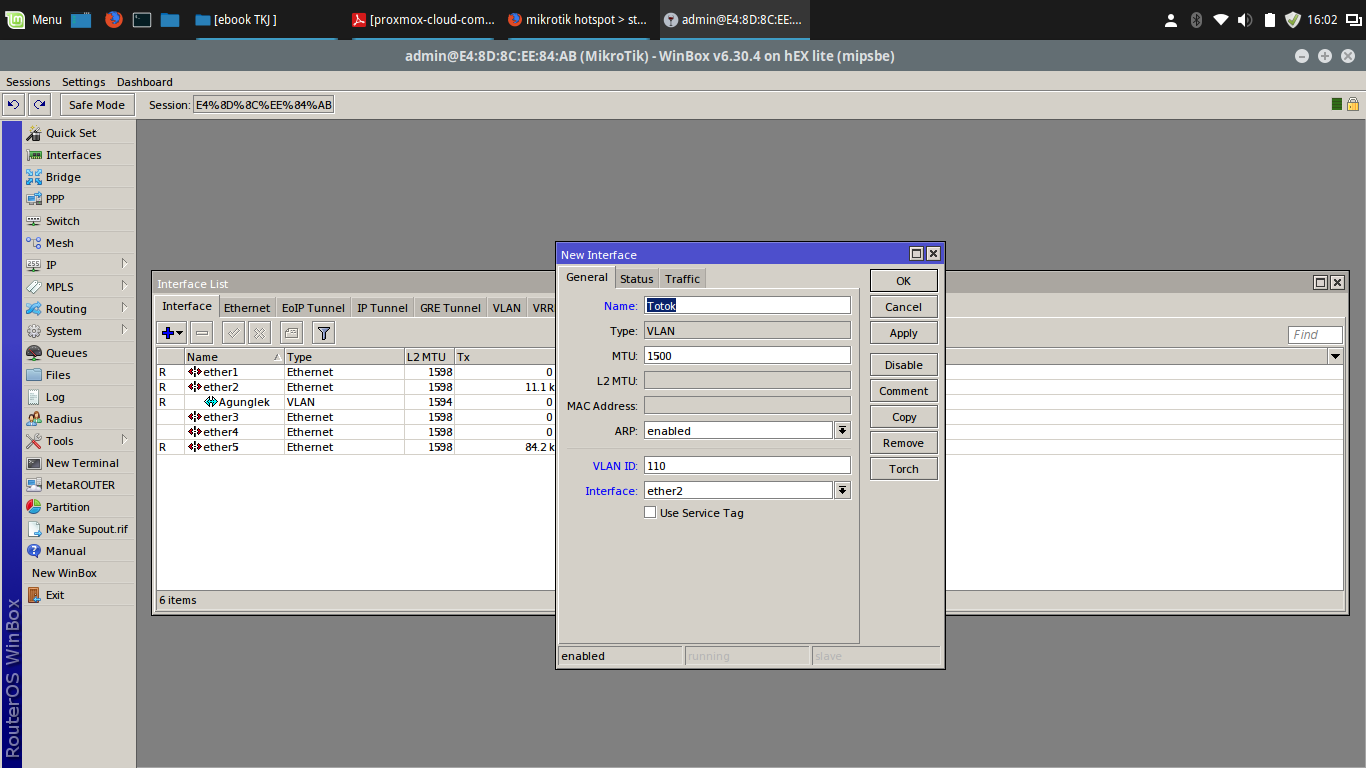Open the Settings menu

click(x=83, y=82)
